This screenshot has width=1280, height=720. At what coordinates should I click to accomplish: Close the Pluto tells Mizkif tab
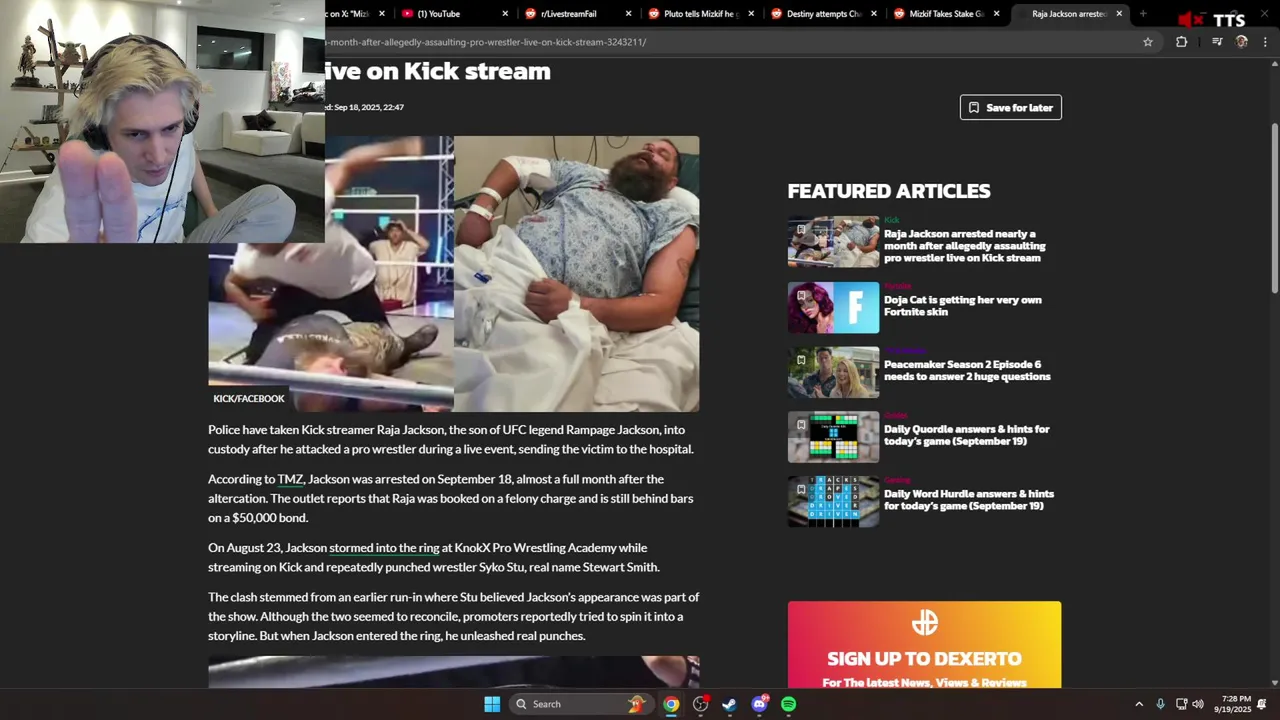click(x=752, y=14)
